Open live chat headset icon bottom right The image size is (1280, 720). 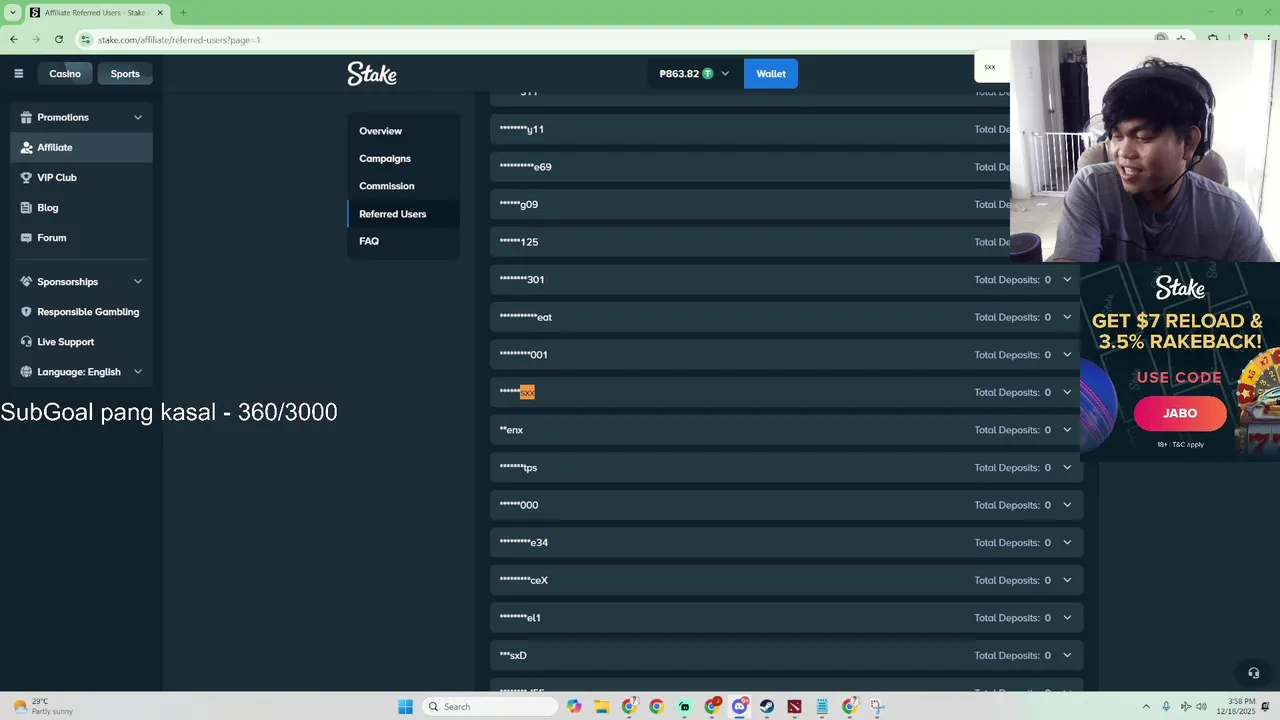click(x=1253, y=673)
